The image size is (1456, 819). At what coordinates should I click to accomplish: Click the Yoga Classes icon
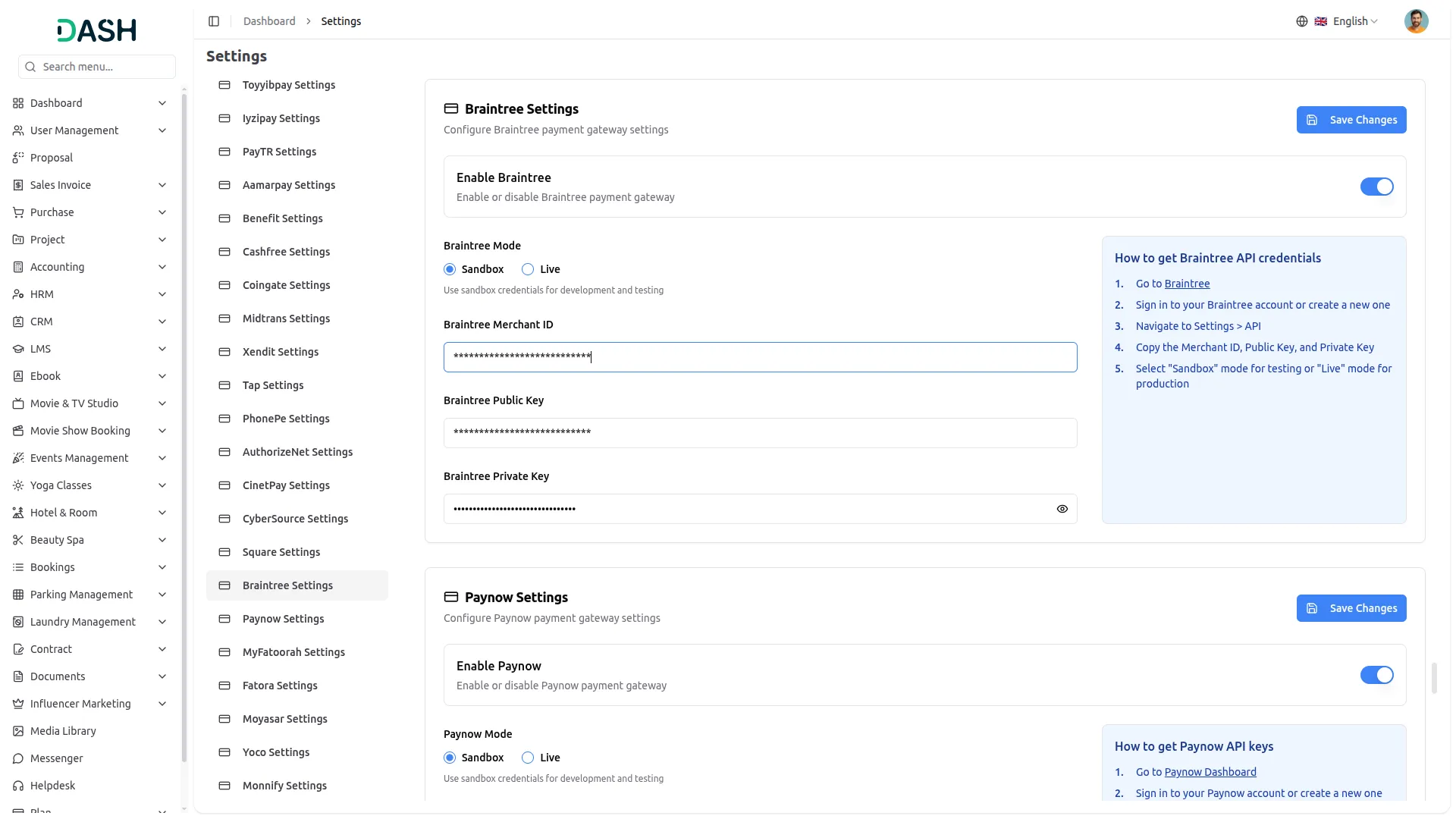18,485
